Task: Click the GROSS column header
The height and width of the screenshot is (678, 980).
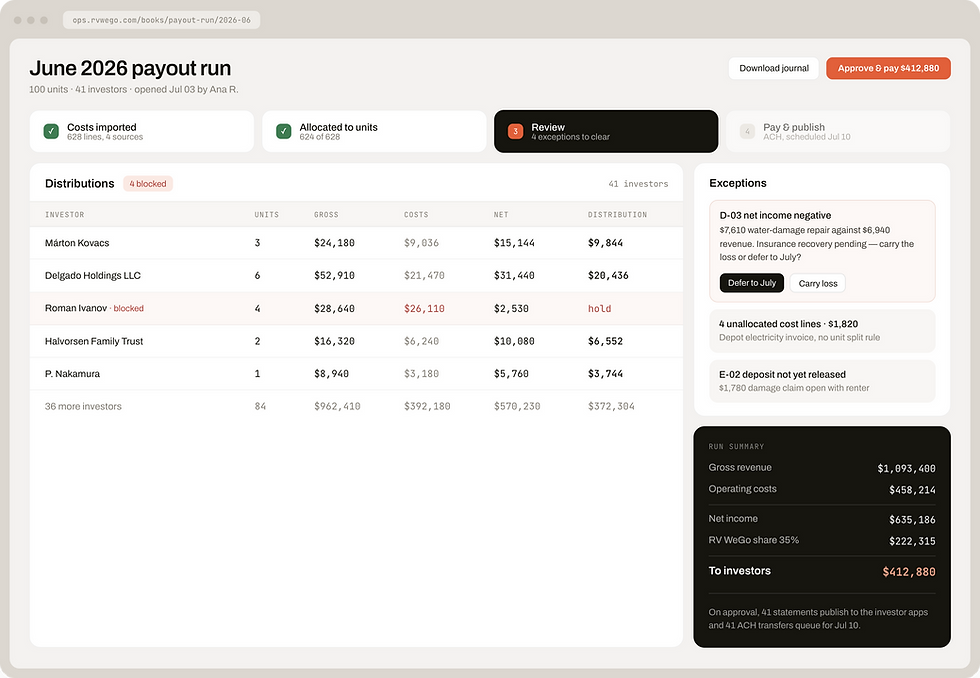Action: [x=326, y=214]
